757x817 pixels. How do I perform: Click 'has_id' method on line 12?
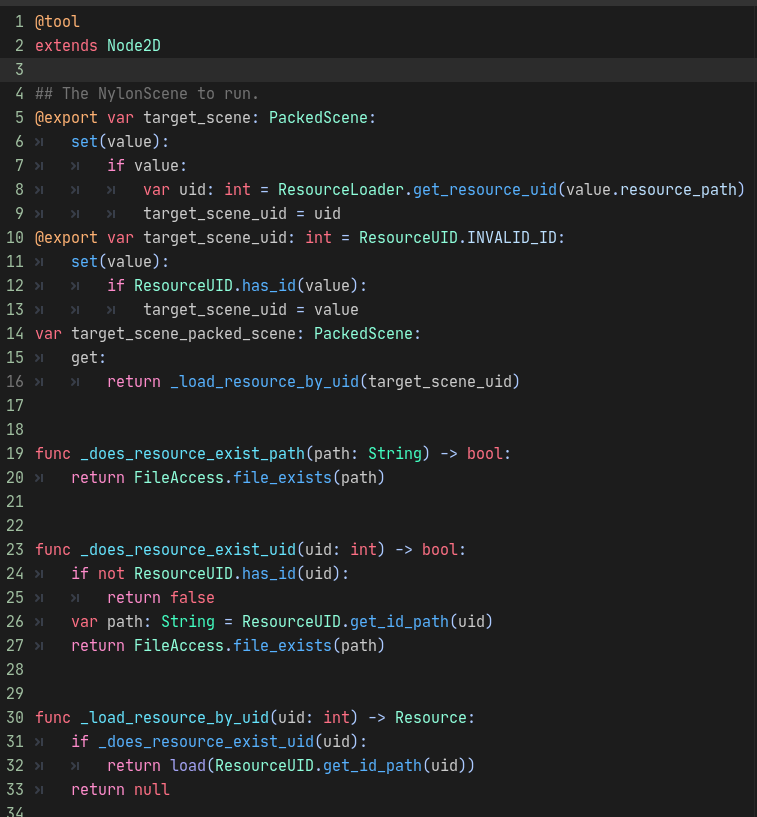click(269, 286)
